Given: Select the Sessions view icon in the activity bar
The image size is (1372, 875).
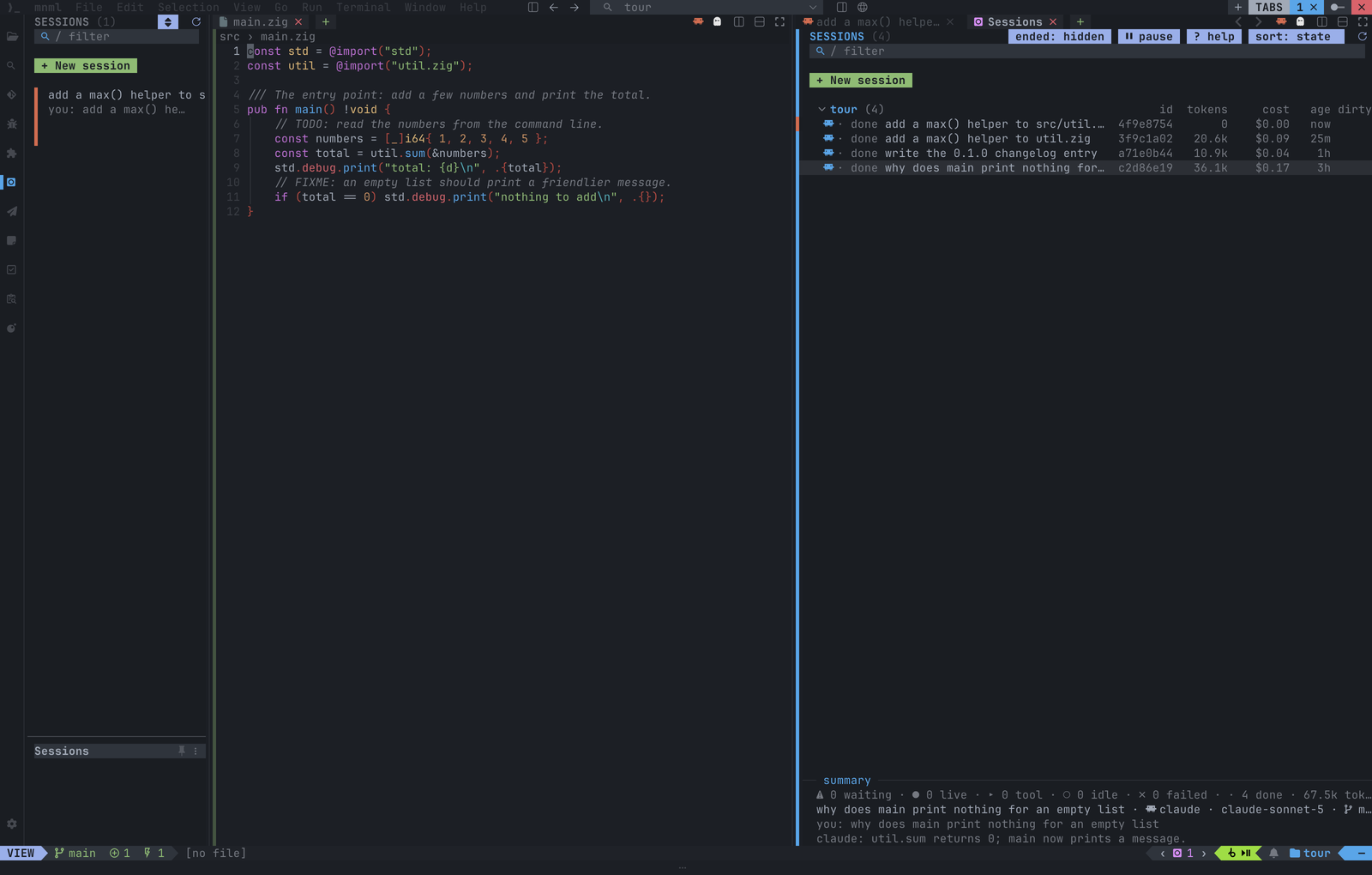Looking at the screenshot, I should tap(11, 183).
